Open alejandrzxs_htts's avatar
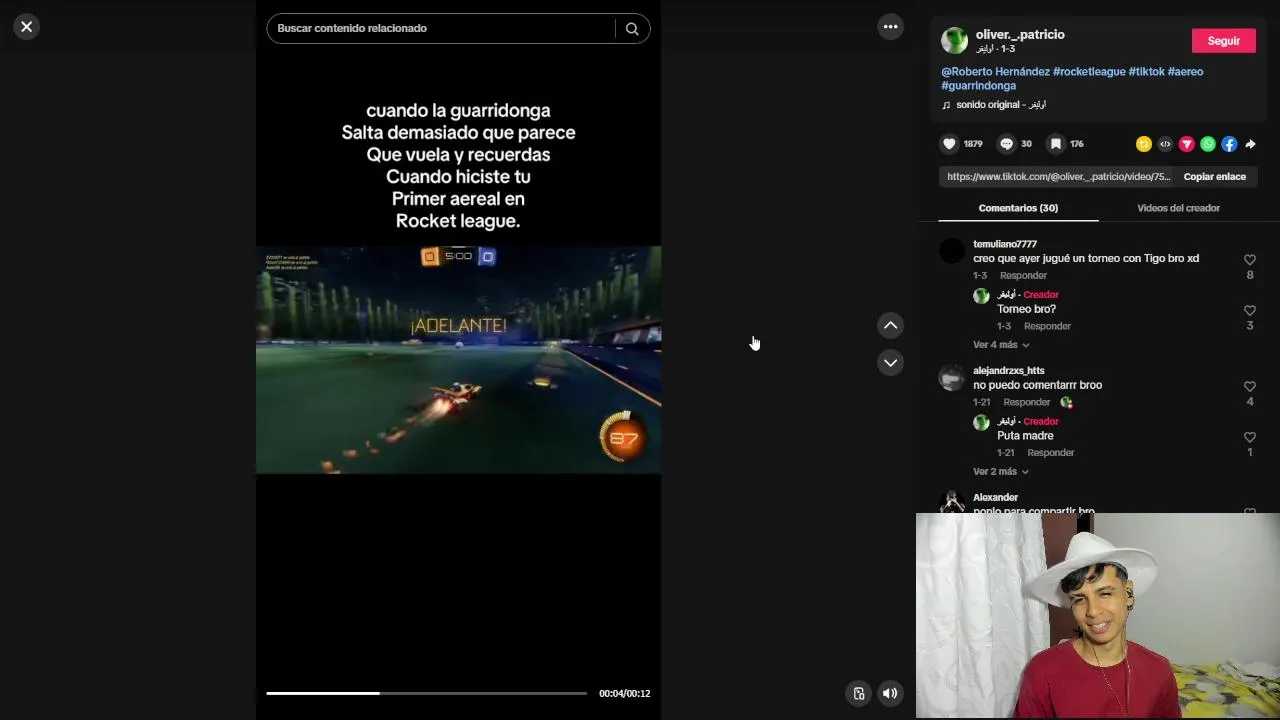The height and width of the screenshot is (720, 1280). point(952,377)
